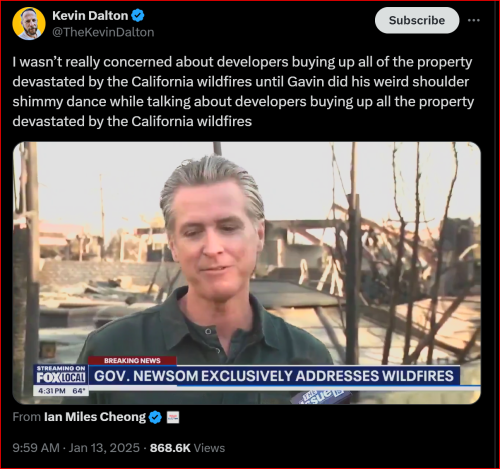Click the GOV. NEWSOM EXCLUSIVELY ADDRESSES WILDFIRES banner
The image size is (500, 469).
[274, 376]
